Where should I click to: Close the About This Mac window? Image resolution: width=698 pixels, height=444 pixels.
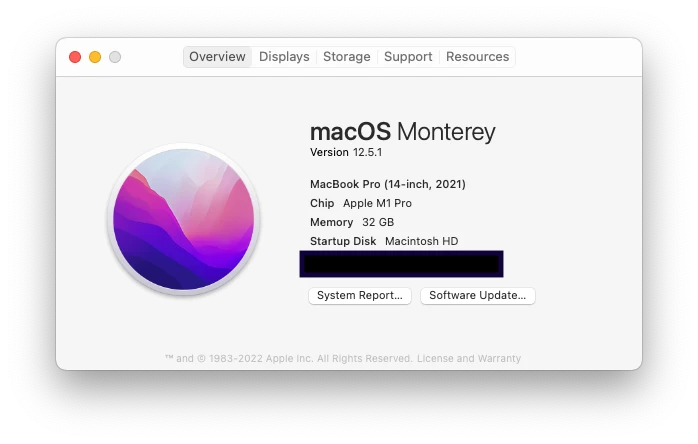tap(75, 57)
